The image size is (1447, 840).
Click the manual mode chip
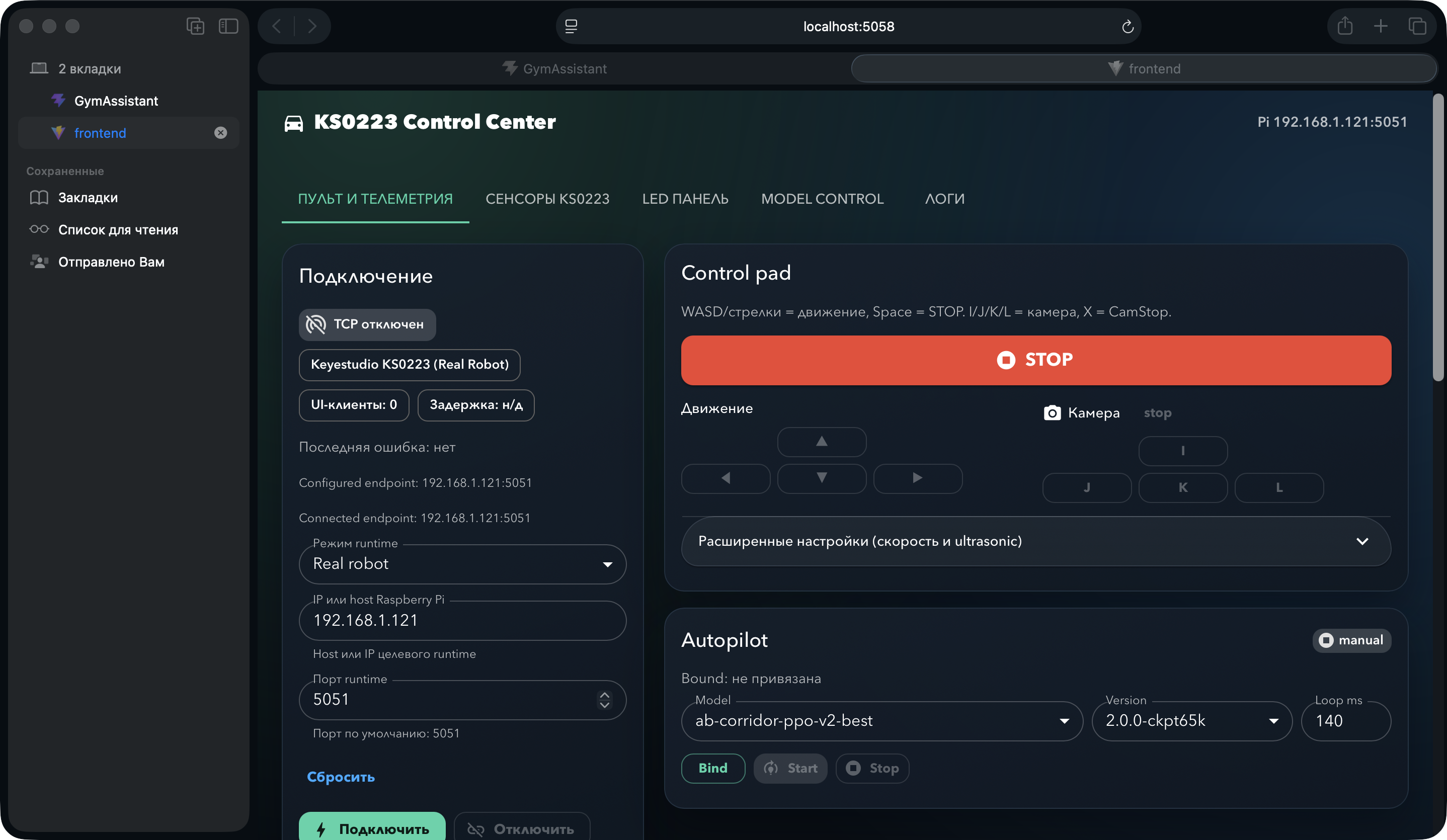[x=1351, y=640]
